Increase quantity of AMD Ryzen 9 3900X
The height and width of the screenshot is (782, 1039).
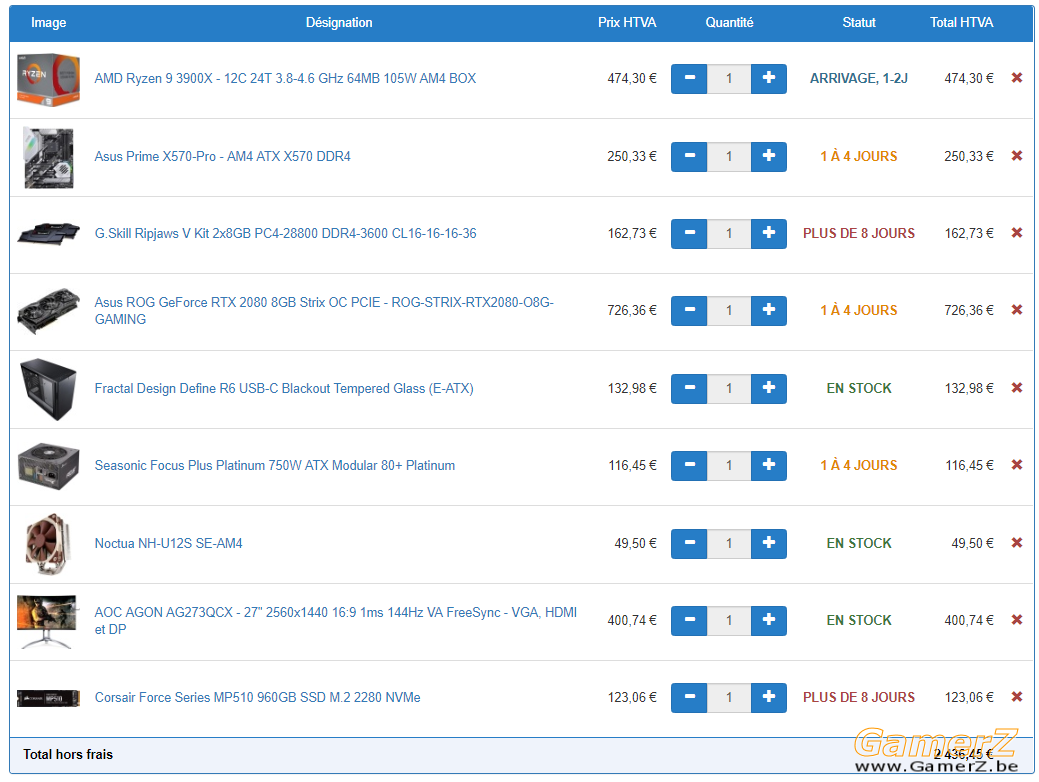(769, 78)
